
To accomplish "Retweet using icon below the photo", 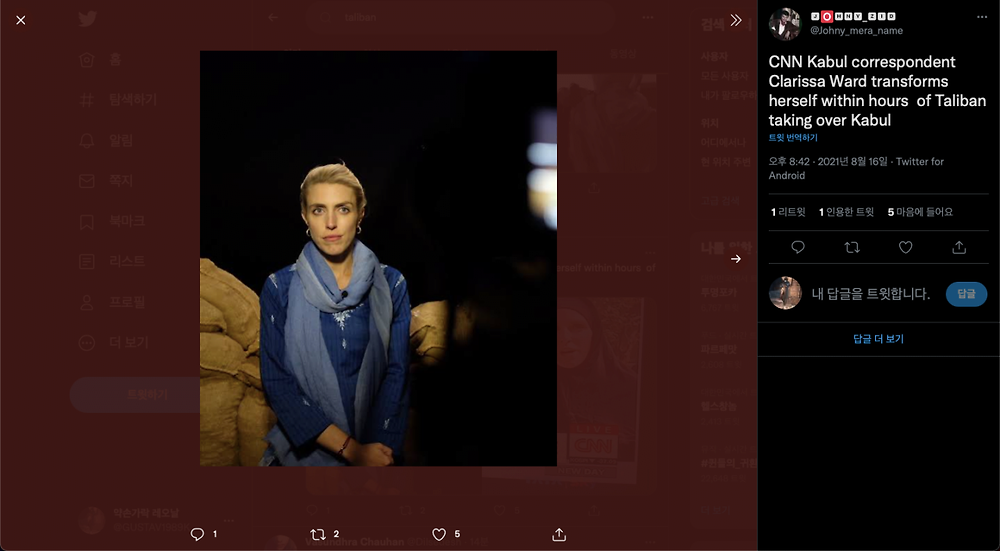I will [x=318, y=534].
